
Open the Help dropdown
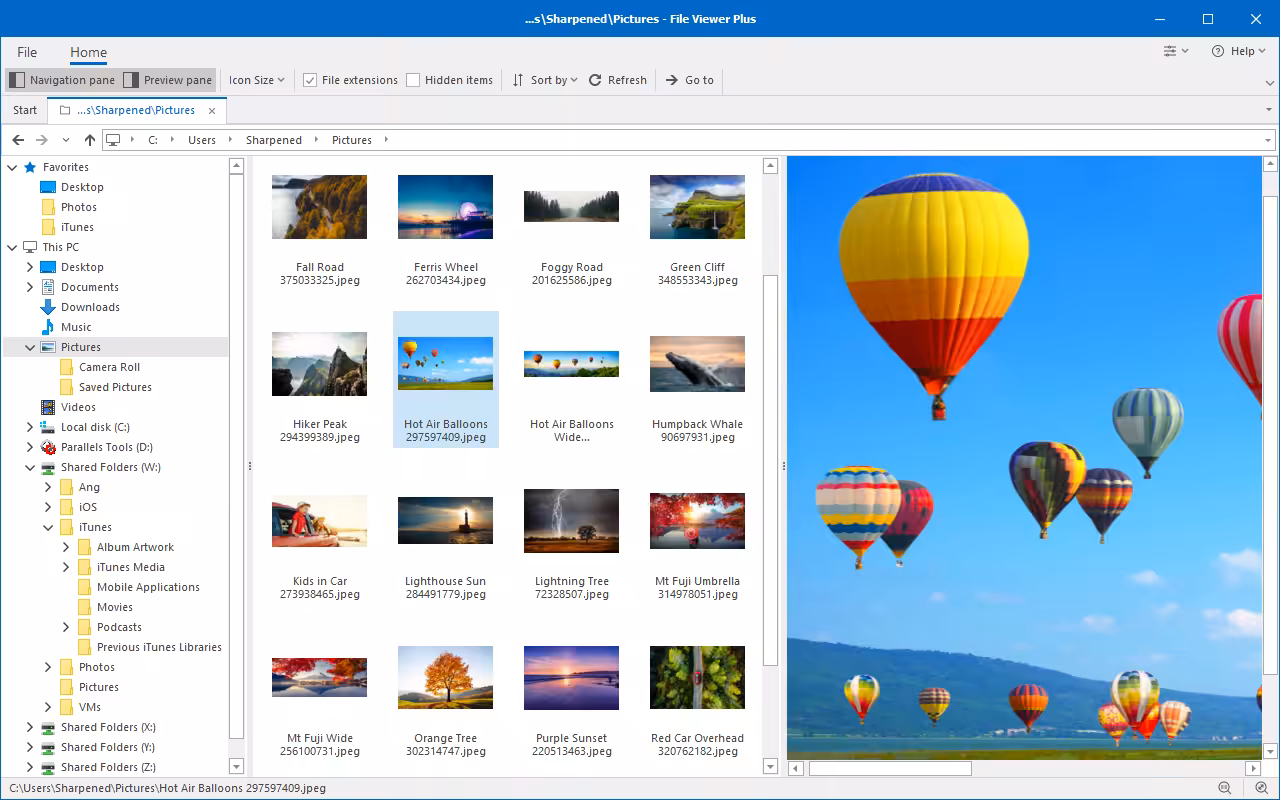1238,51
